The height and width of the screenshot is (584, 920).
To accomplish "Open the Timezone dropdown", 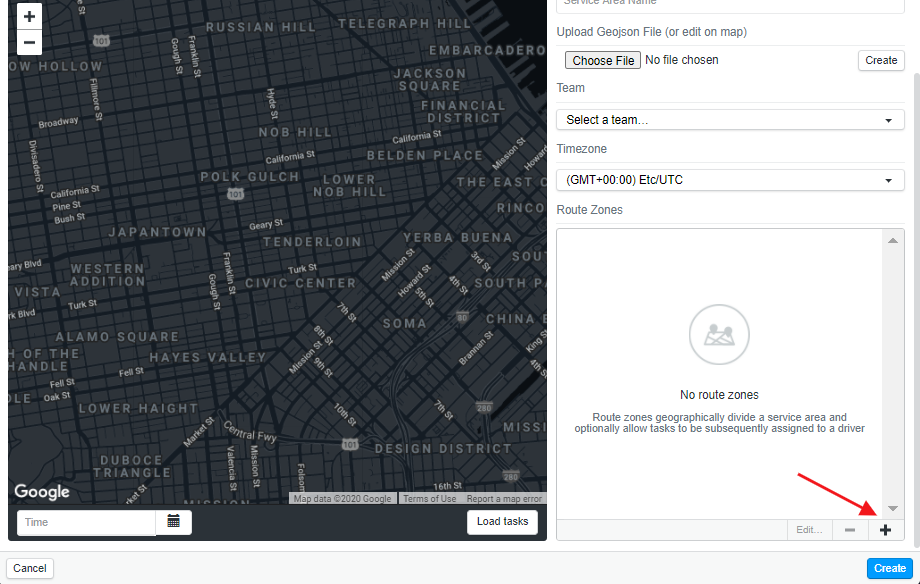I will 730,180.
